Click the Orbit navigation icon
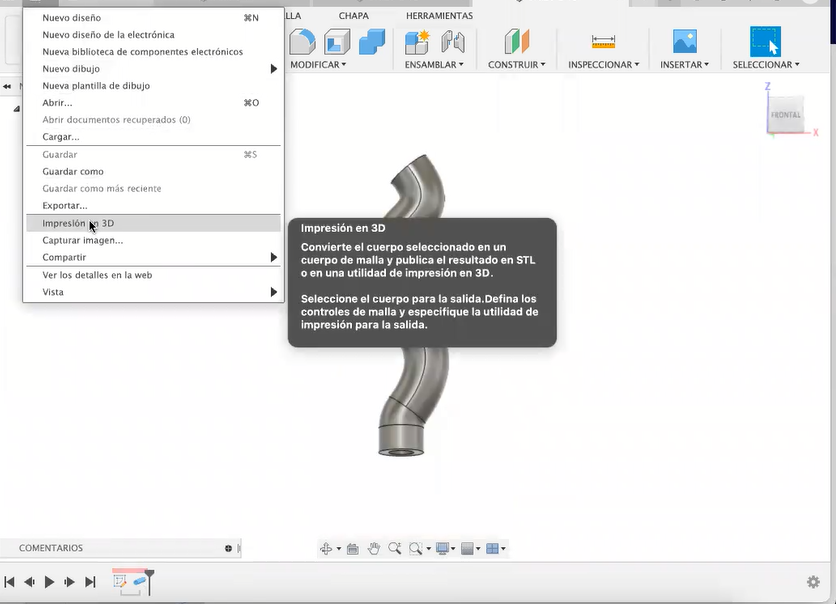836x604 pixels. tap(326, 549)
